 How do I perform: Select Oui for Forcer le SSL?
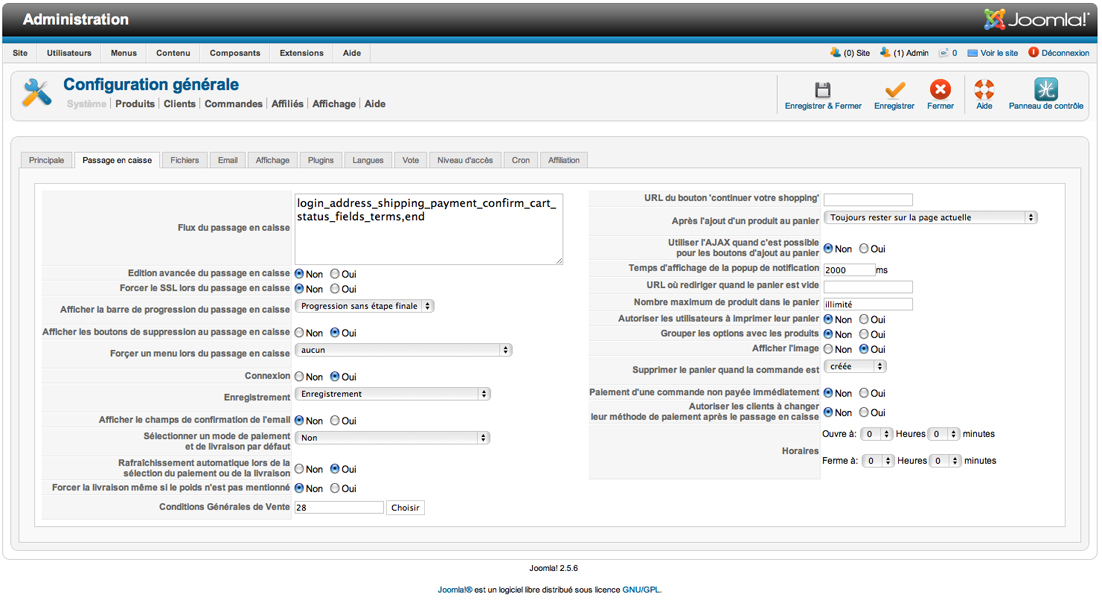(335, 289)
